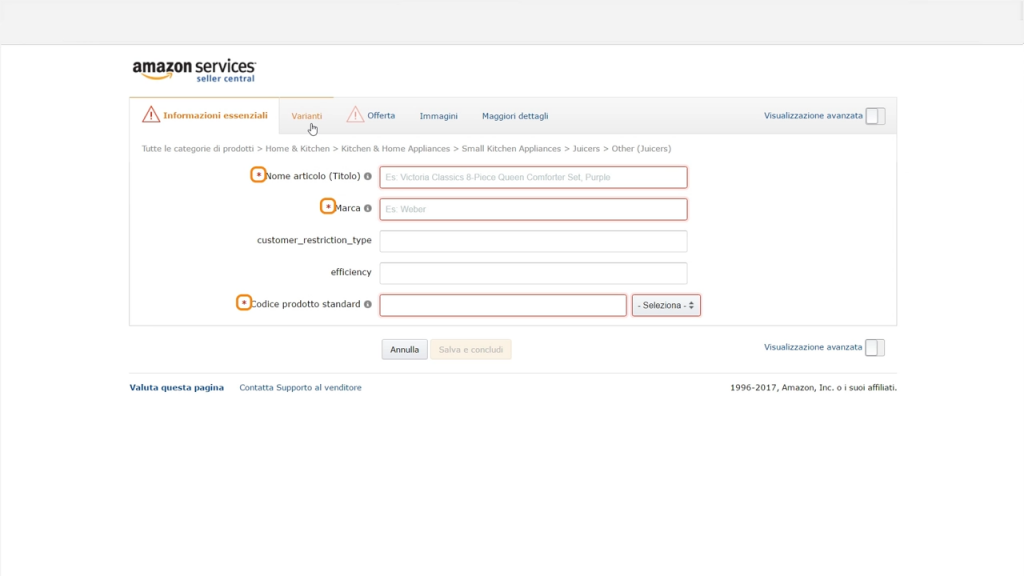Click required asterisk marker before Nome articolo
This screenshot has width=1024, height=576.
pyautogui.click(x=258, y=175)
